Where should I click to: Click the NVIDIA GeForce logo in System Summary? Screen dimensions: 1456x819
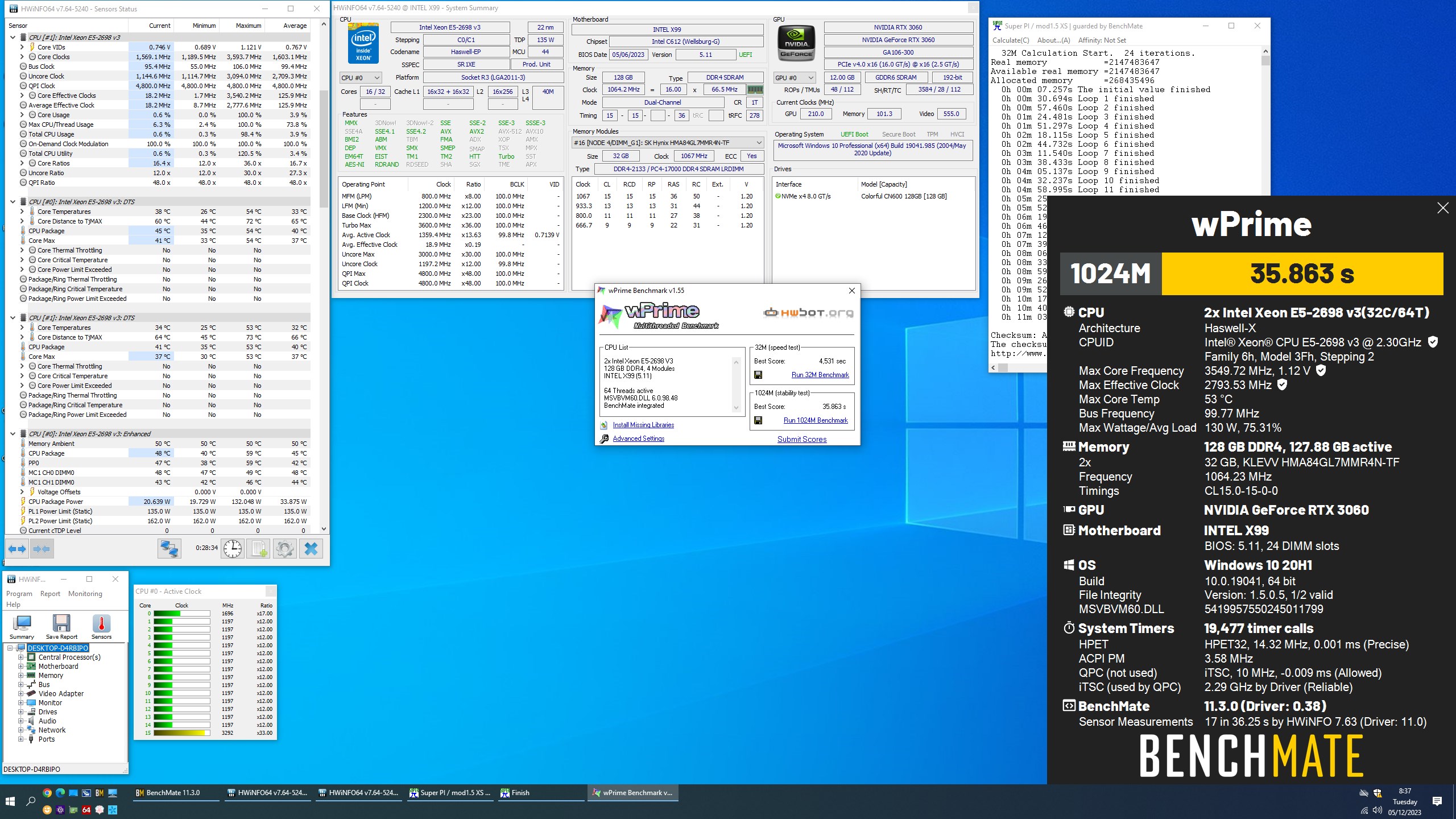pyautogui.click(x=796, y=43)
